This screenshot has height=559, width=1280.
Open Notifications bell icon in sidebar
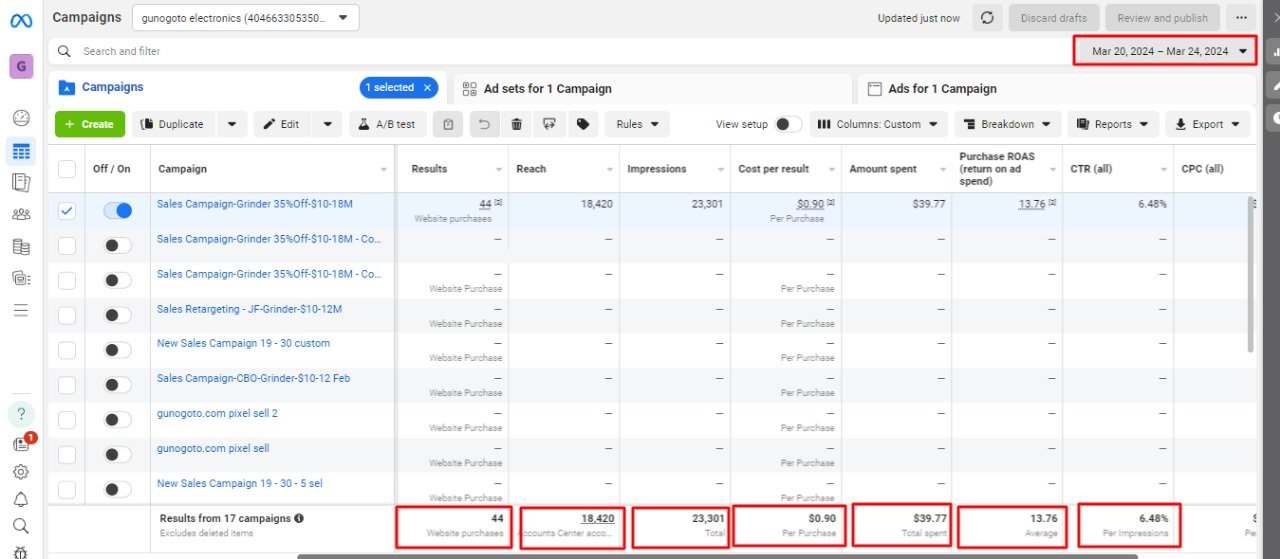tap(21, 499)
